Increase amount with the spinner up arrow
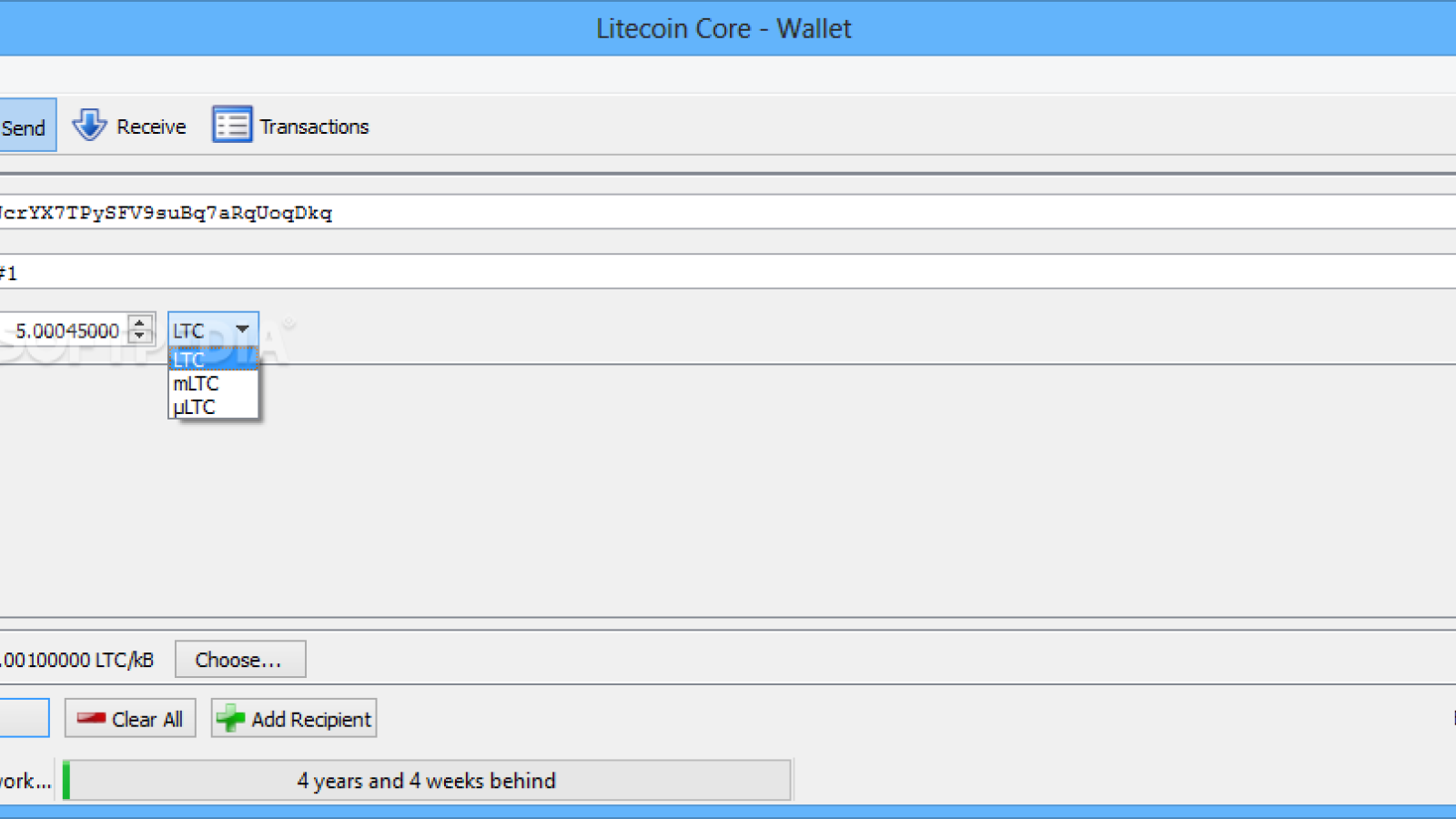This screenshot has width=1456, height=819. tap(140, 322)
